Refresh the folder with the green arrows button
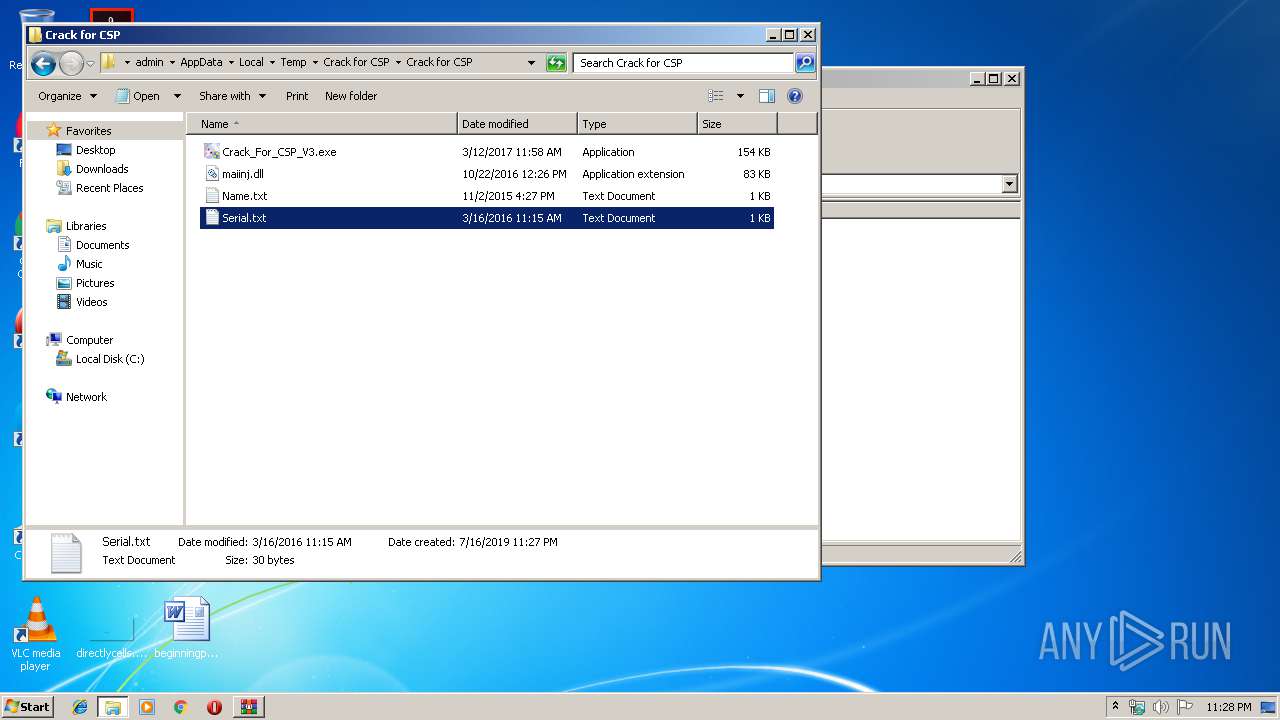The height and width of the screenshot is (720, 1280). 556,63
